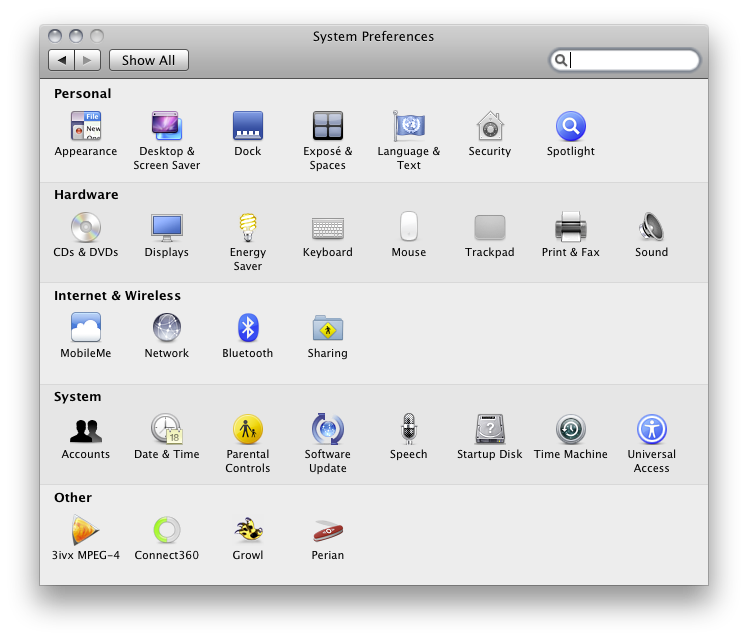Open the Perian preference pane
Image resolution: width=748 pixels, height=640 pixels.
pyautogui.click(x=328, y=530)
